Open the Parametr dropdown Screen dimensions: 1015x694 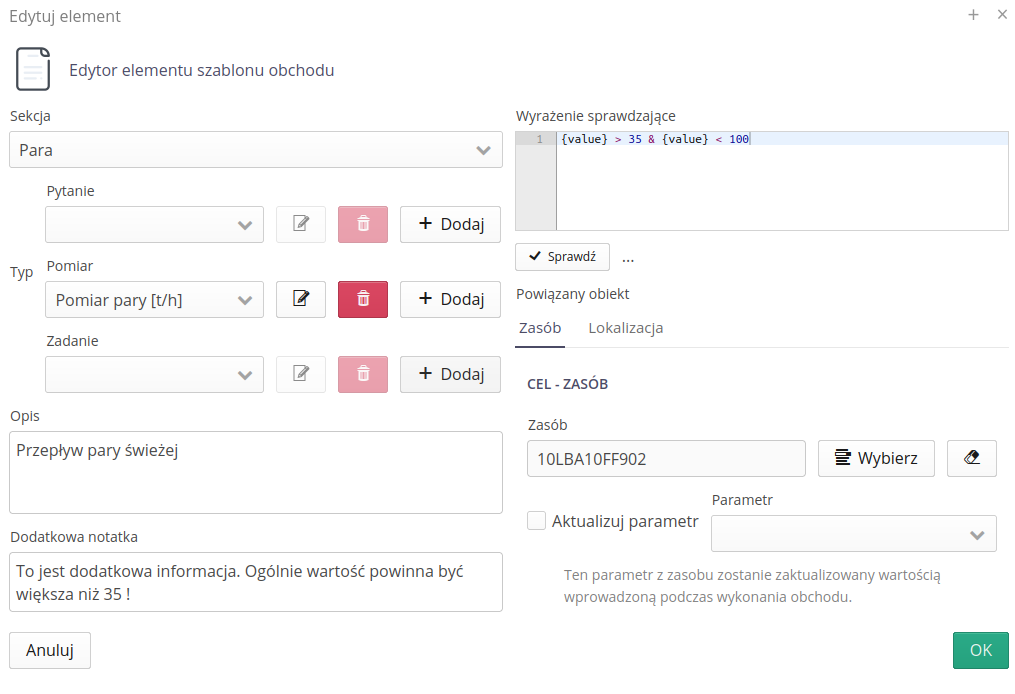click(x=853, y=534)
